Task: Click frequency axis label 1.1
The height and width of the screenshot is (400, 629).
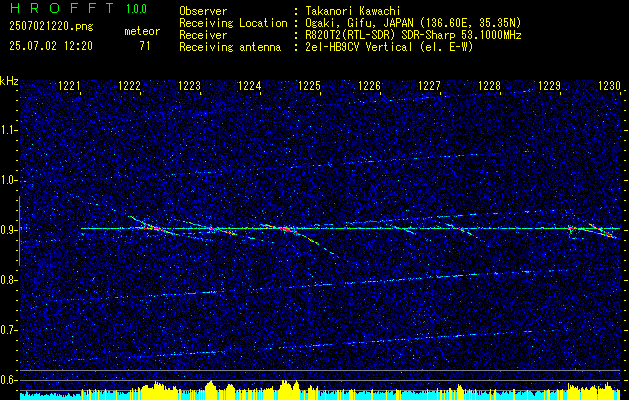Action: coord(9,130)
